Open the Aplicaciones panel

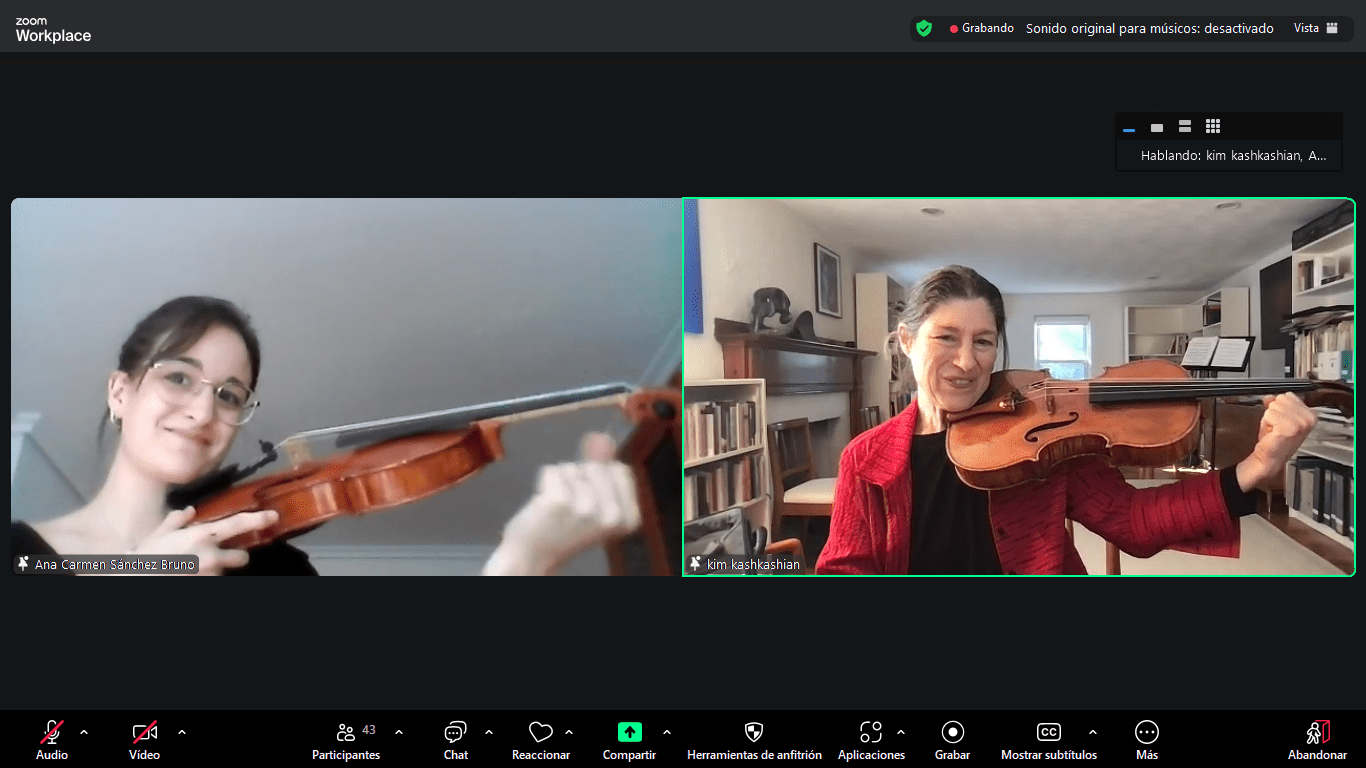click(x=869, y=731)
